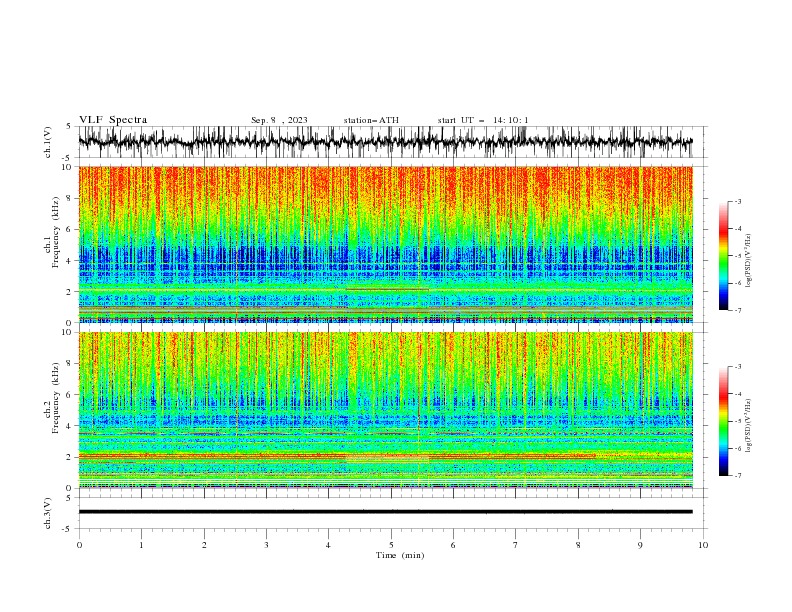Click the '4' kHz tick on ch.2 axis
This screenshot has height=612, width=792.
71,426
